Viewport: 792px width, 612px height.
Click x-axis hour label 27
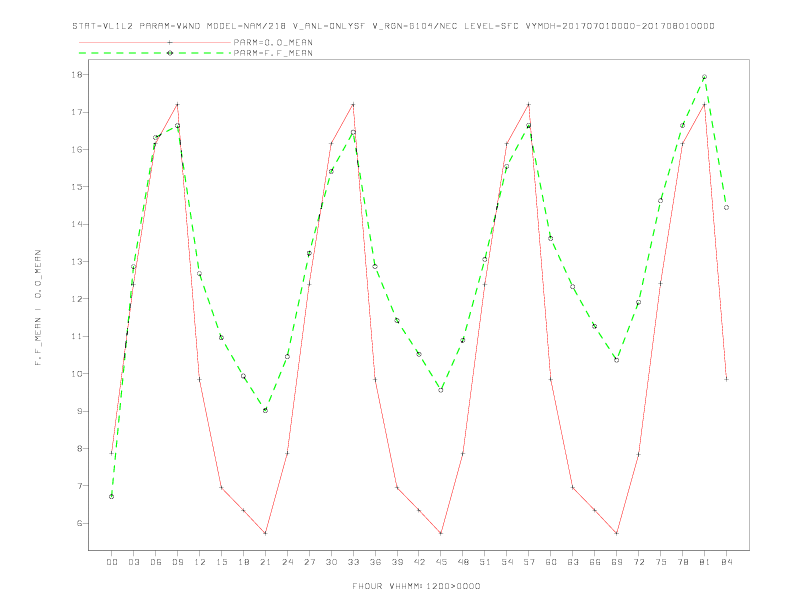point(309,562)
